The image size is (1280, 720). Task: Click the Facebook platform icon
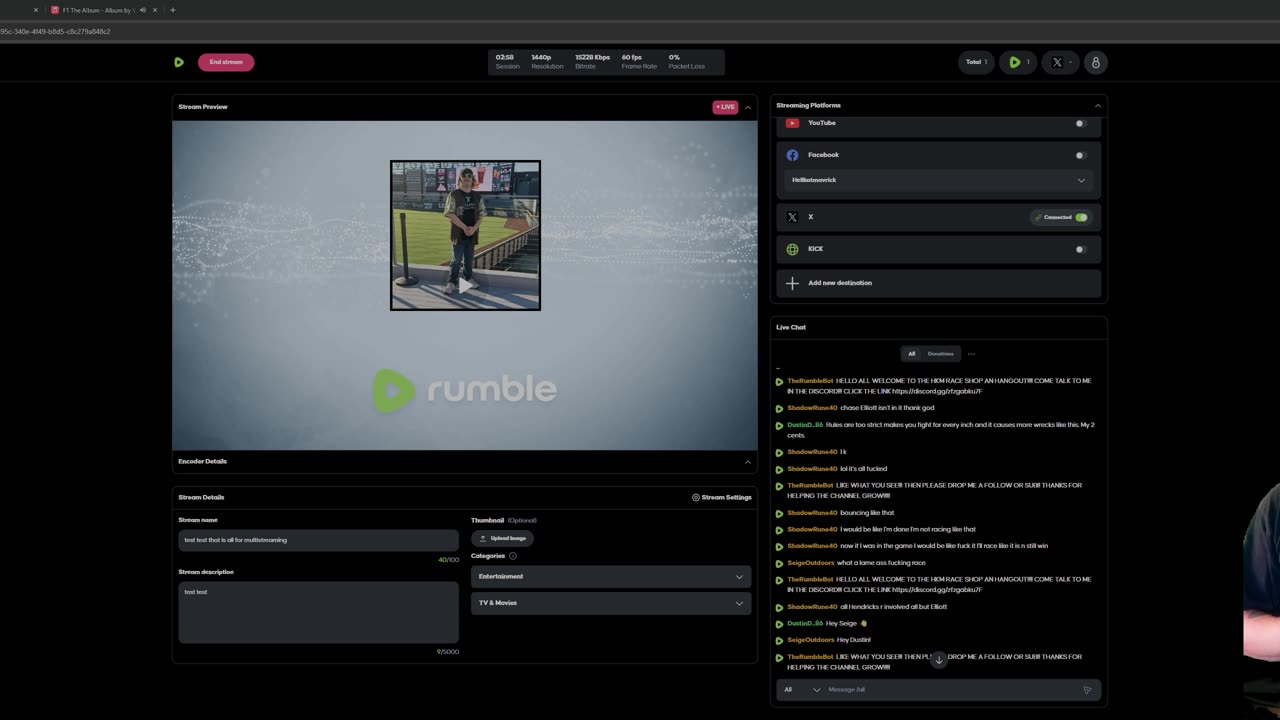(x=792, y=155)
